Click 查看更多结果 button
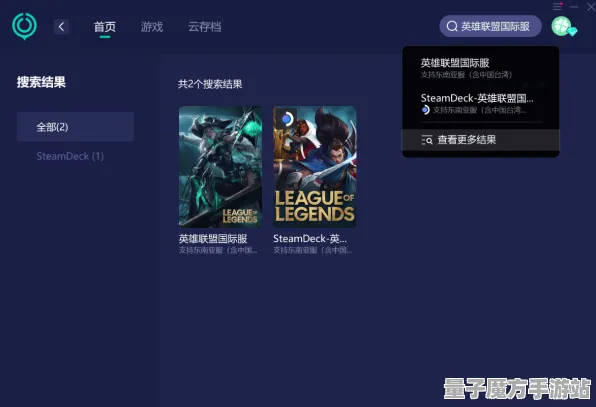The image size is (596, 407). 480,140
